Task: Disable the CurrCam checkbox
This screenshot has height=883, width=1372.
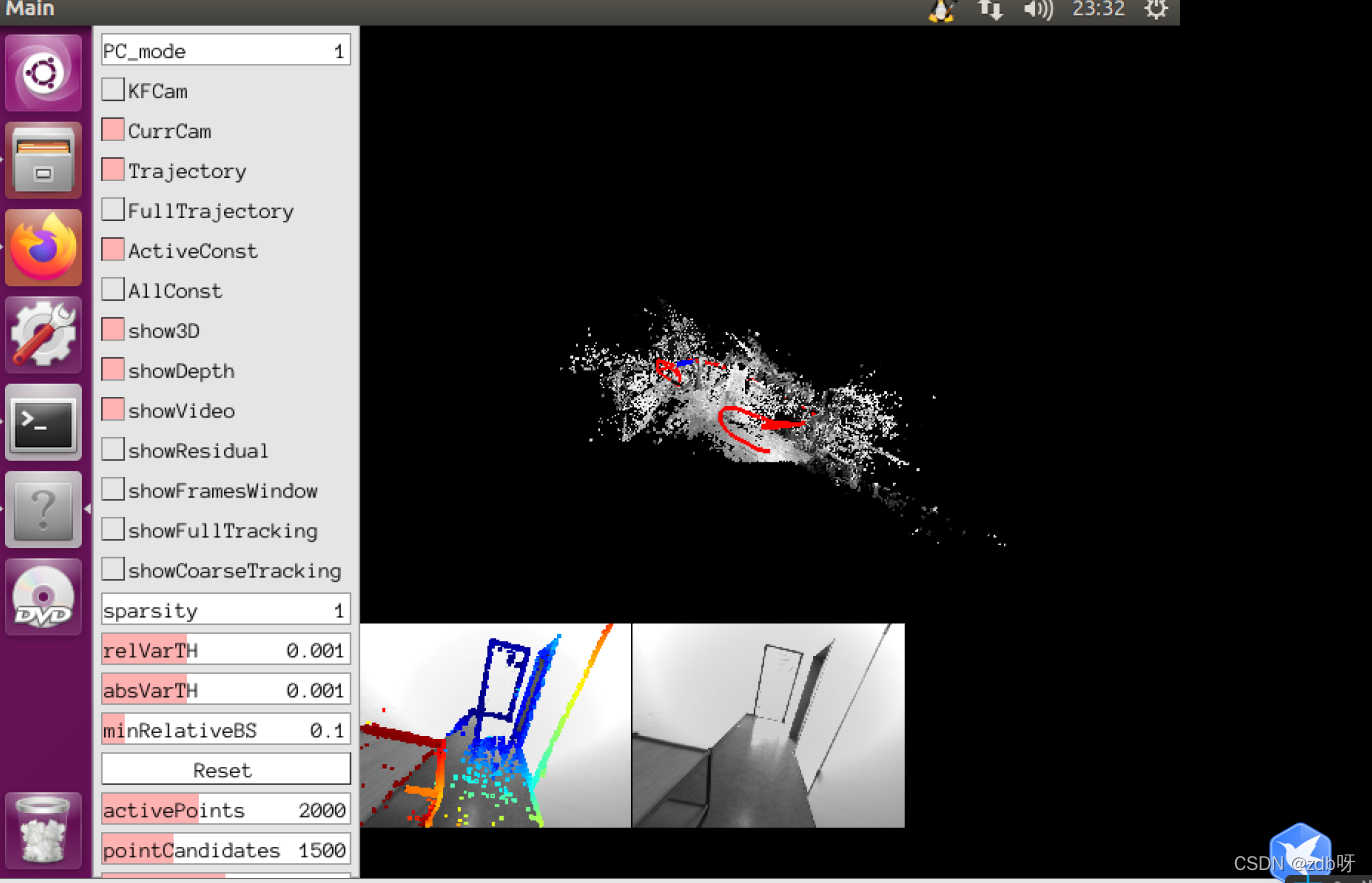Action: 113,130
